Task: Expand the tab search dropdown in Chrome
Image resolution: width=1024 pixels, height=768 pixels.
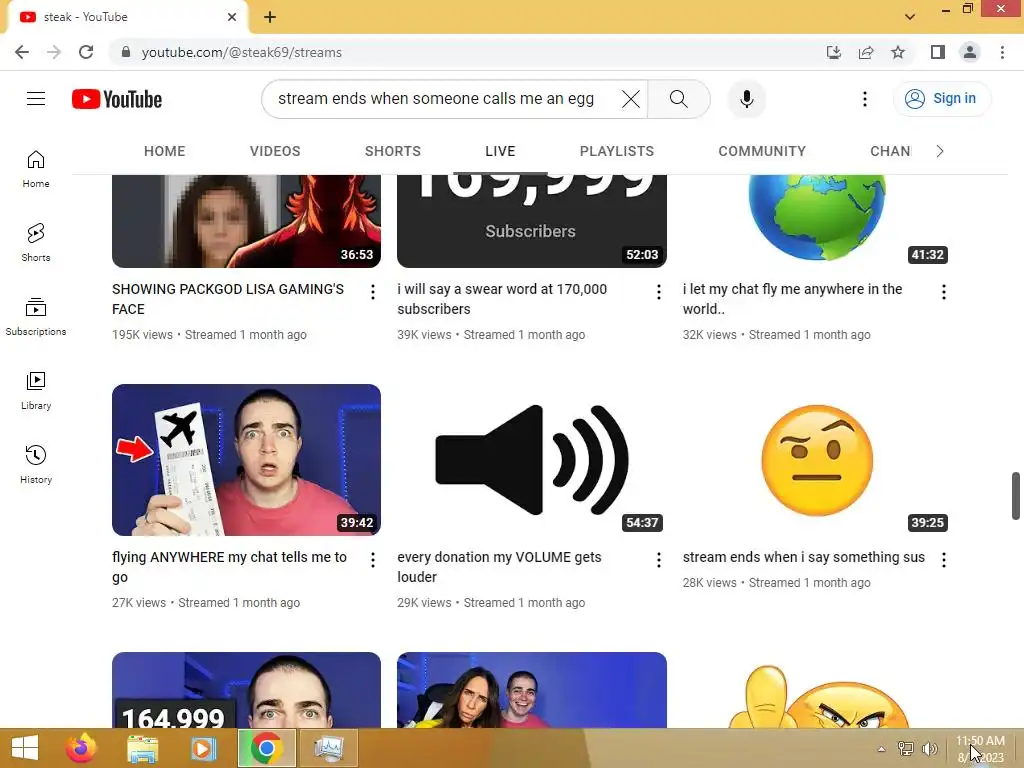Action: coord(910,17)
